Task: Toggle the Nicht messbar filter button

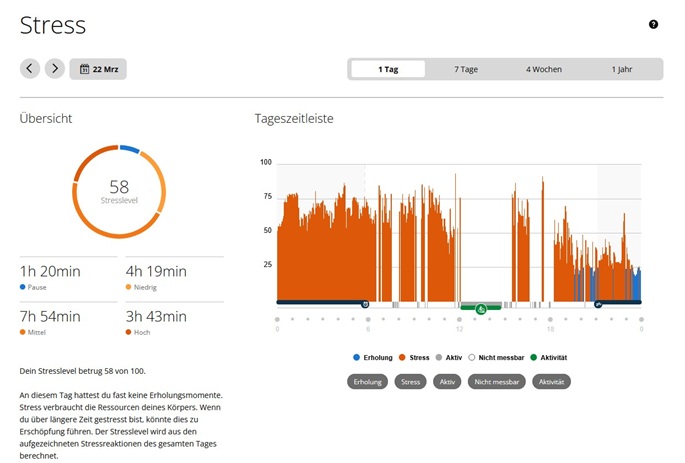Action: coord(494,381)
